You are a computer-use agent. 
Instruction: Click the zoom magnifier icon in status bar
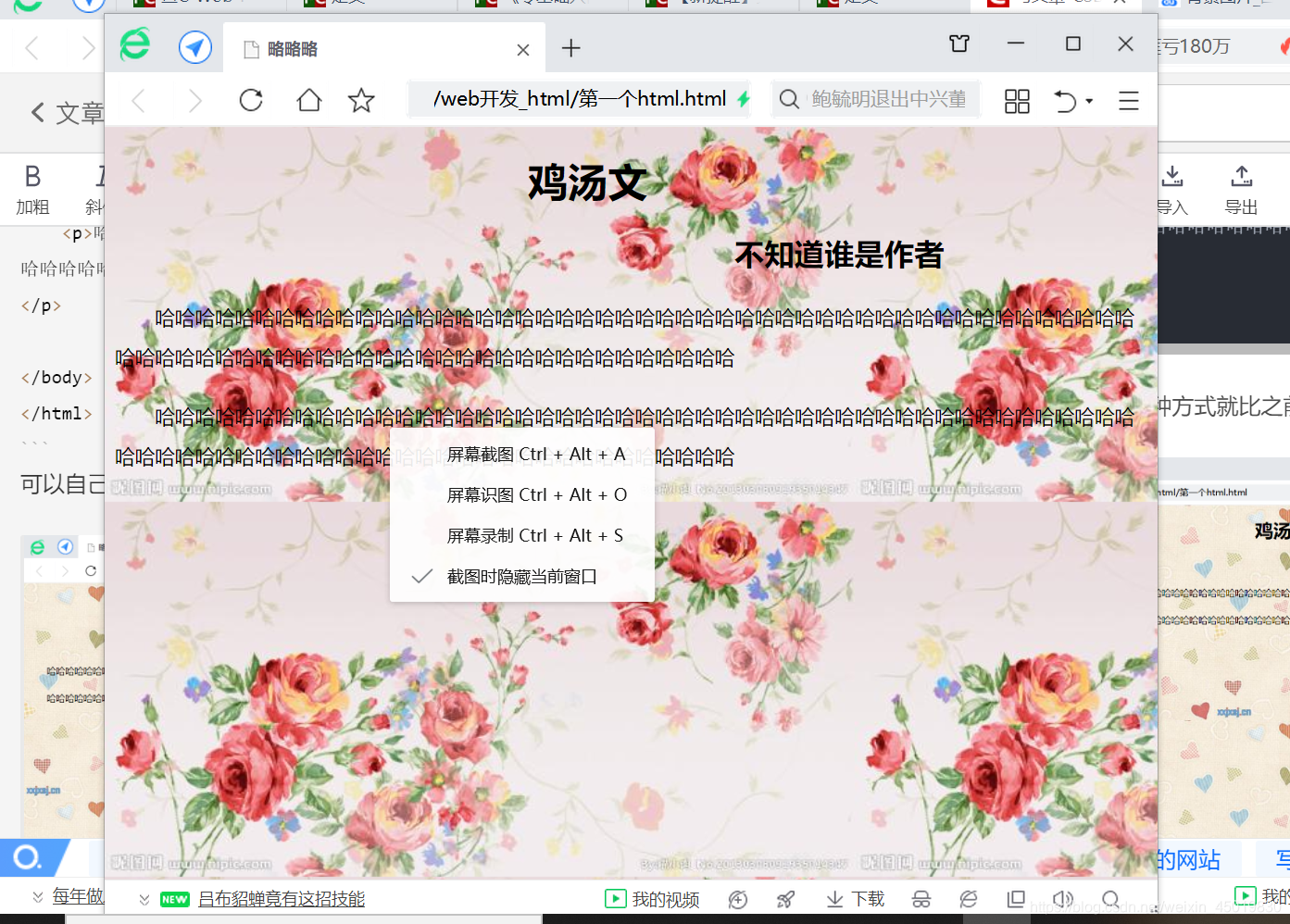tap(1110, 899)
